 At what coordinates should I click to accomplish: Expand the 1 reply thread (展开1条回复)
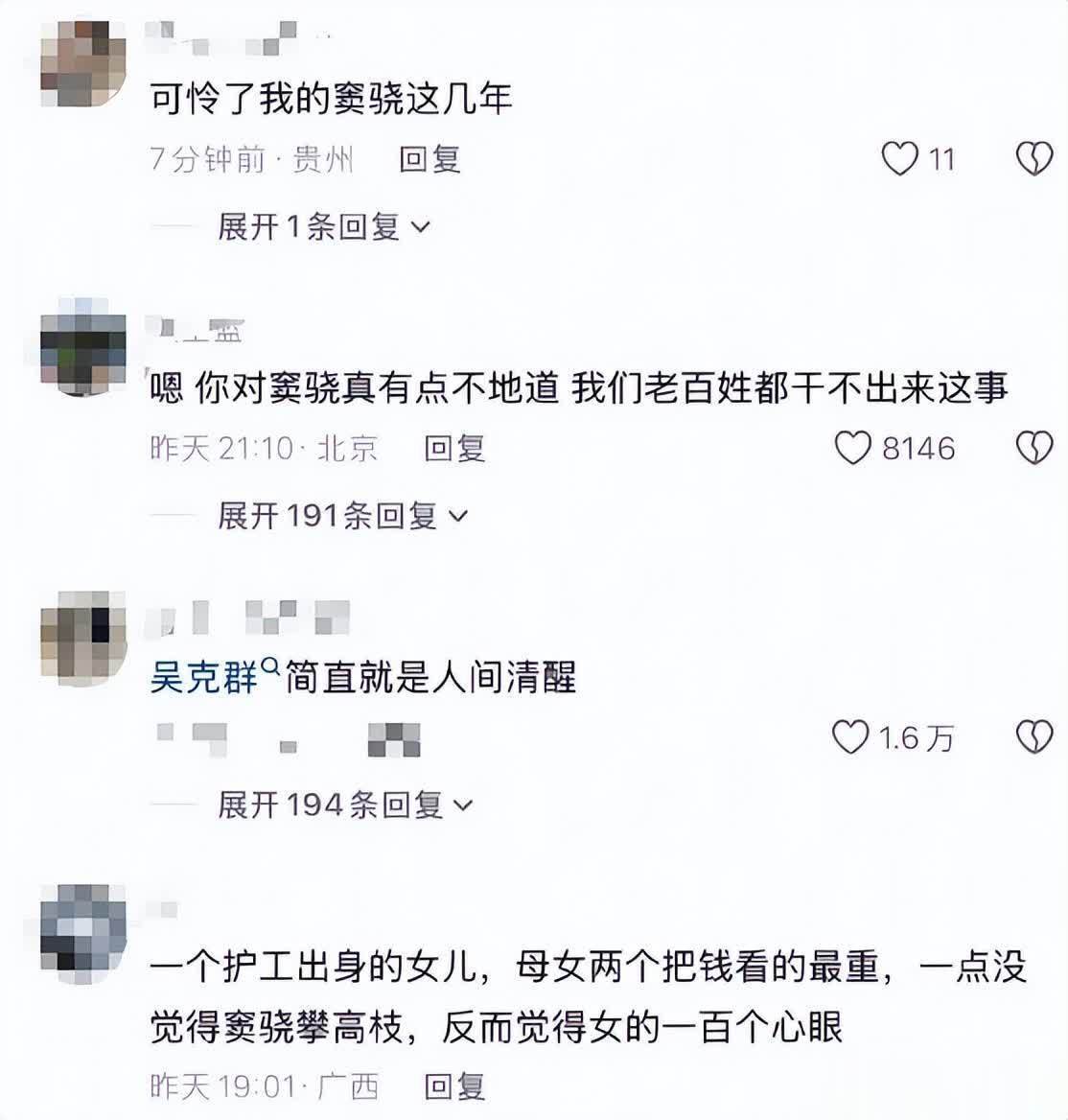324,227
